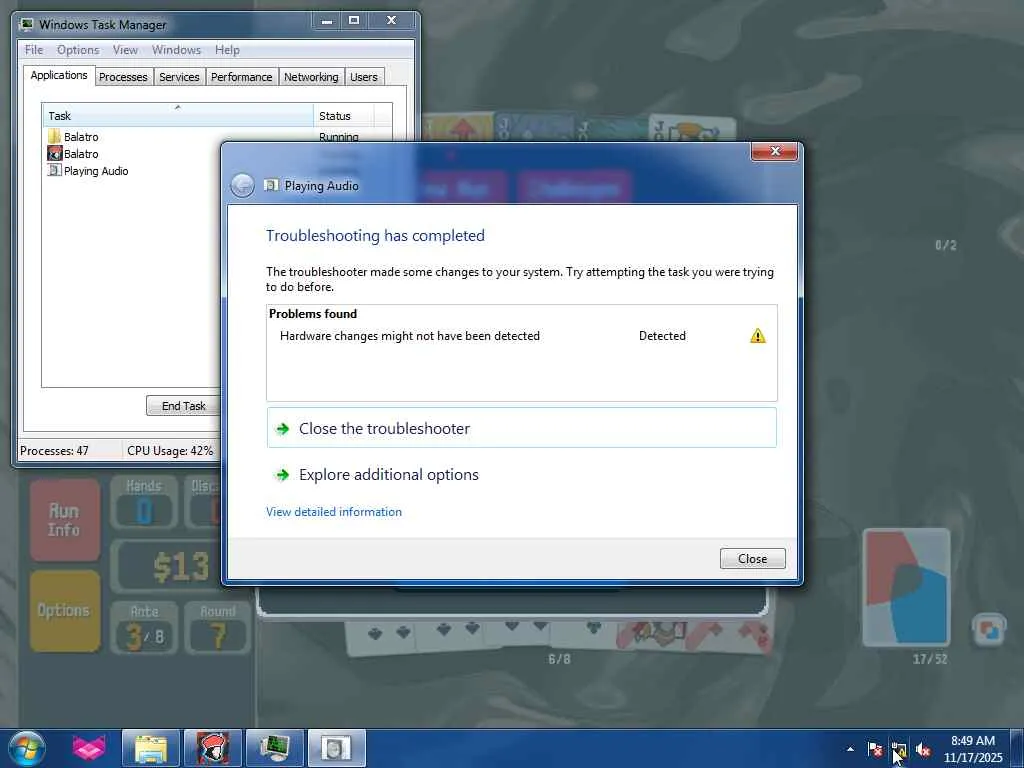Sort by the Task column header
The height and width of the screenshot is (768, 1024).
(177, 116)
